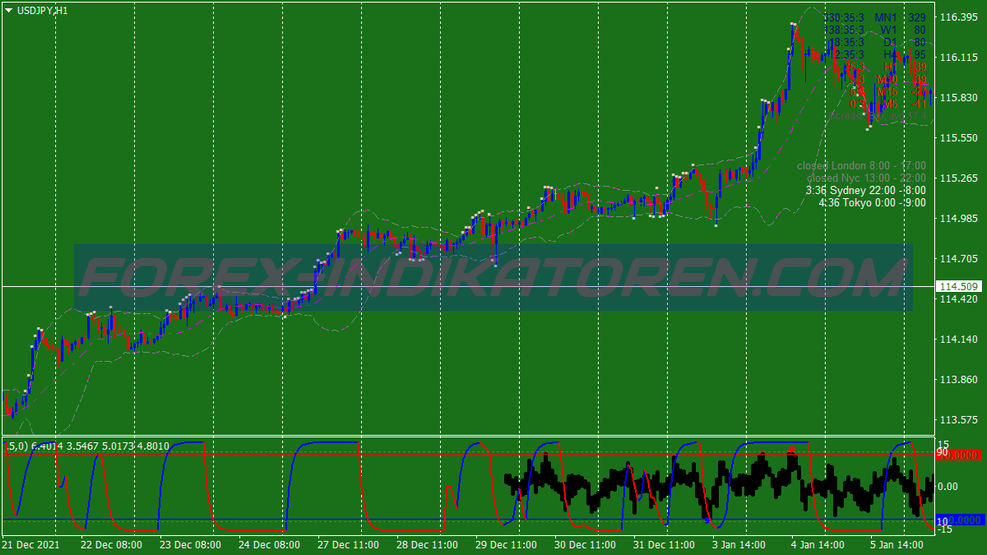Select the 115.830 price axis label
Screen dimensions: 987x555
click(959, 98)
